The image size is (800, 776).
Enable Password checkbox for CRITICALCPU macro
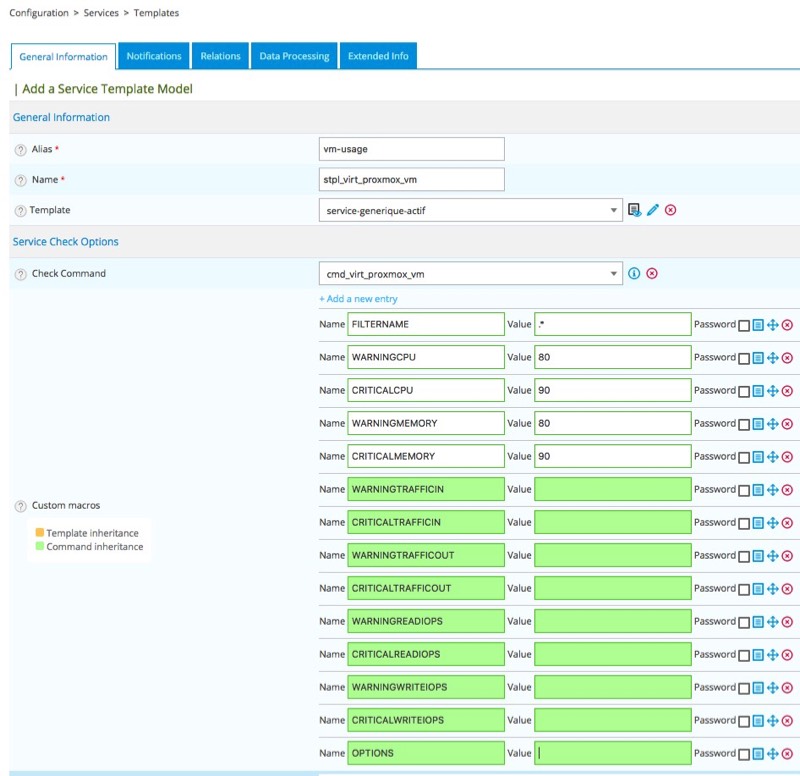[743, 391]
